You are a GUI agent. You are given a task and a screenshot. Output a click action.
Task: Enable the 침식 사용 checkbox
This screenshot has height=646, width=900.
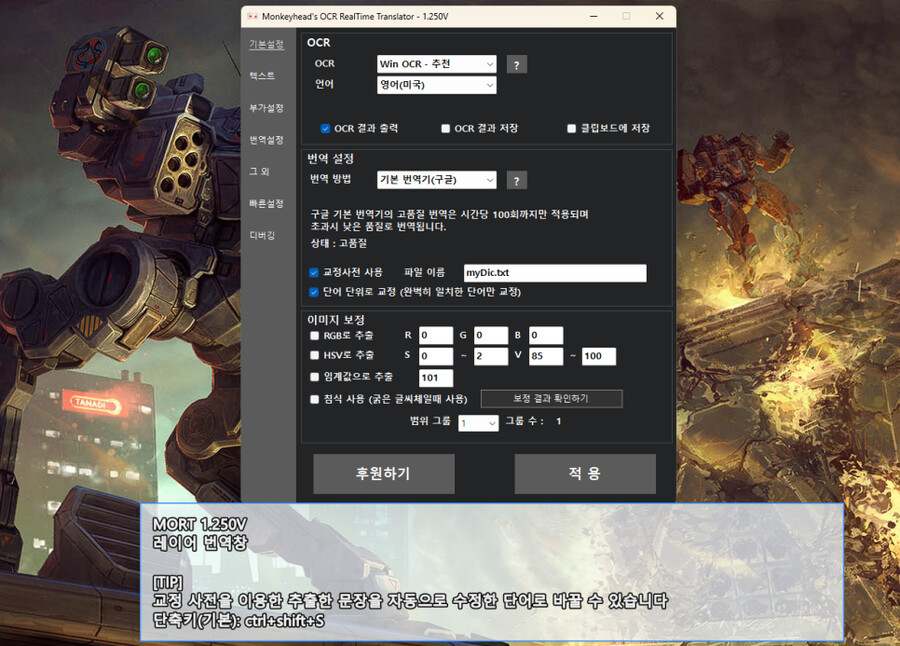point(315,399)
